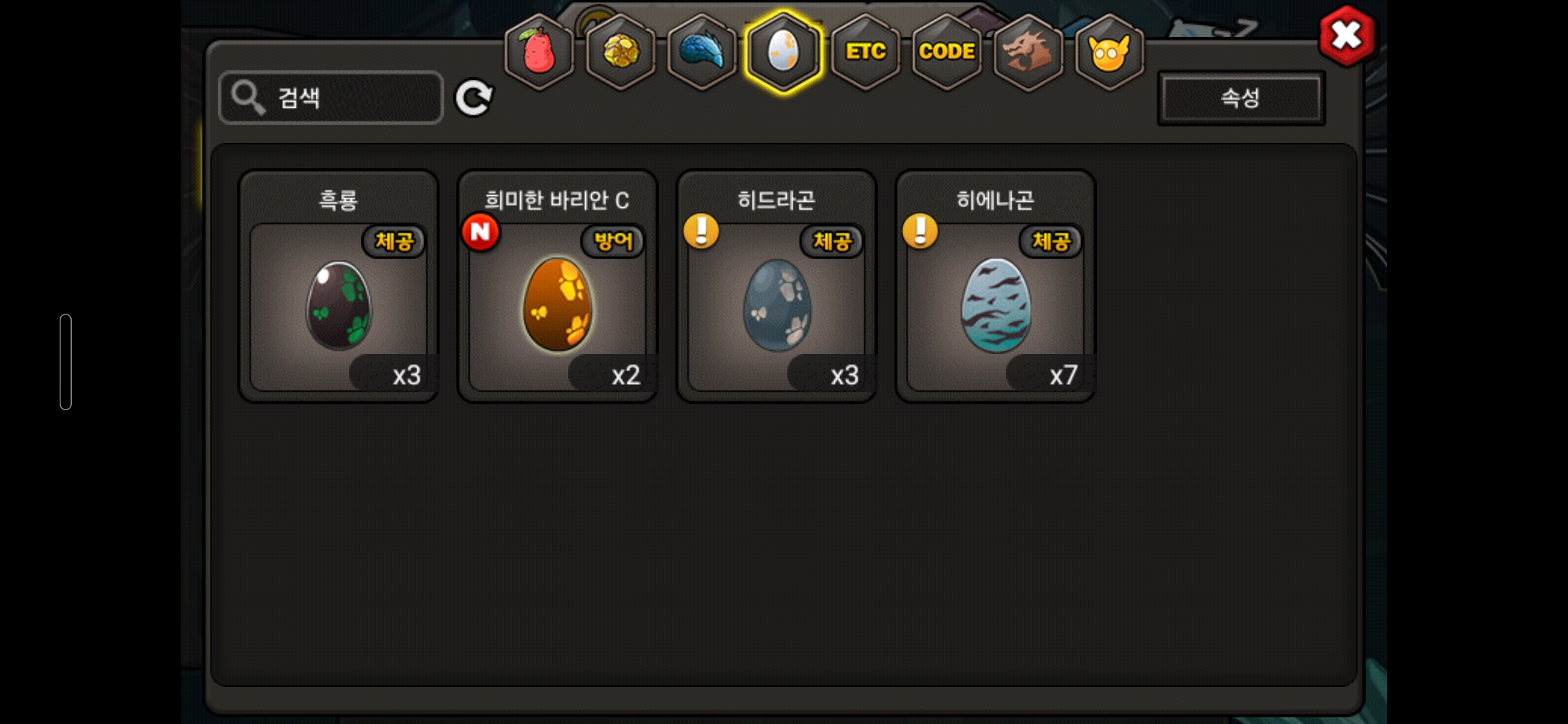This screenshot has width=1568, height=724.
Task: Select the brown dragon head tab
Action: [1028, 52]
